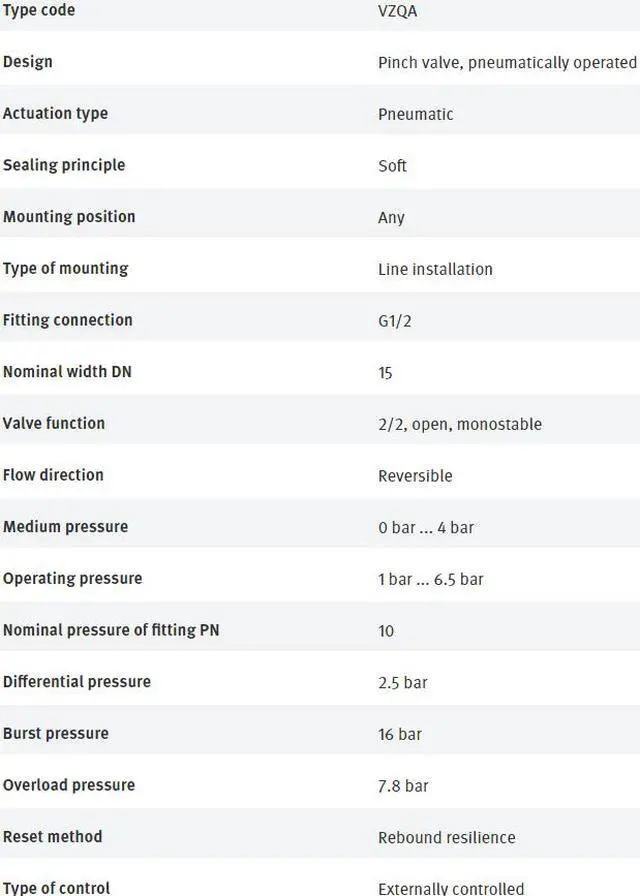Click the Design row label

coord(28,62)
